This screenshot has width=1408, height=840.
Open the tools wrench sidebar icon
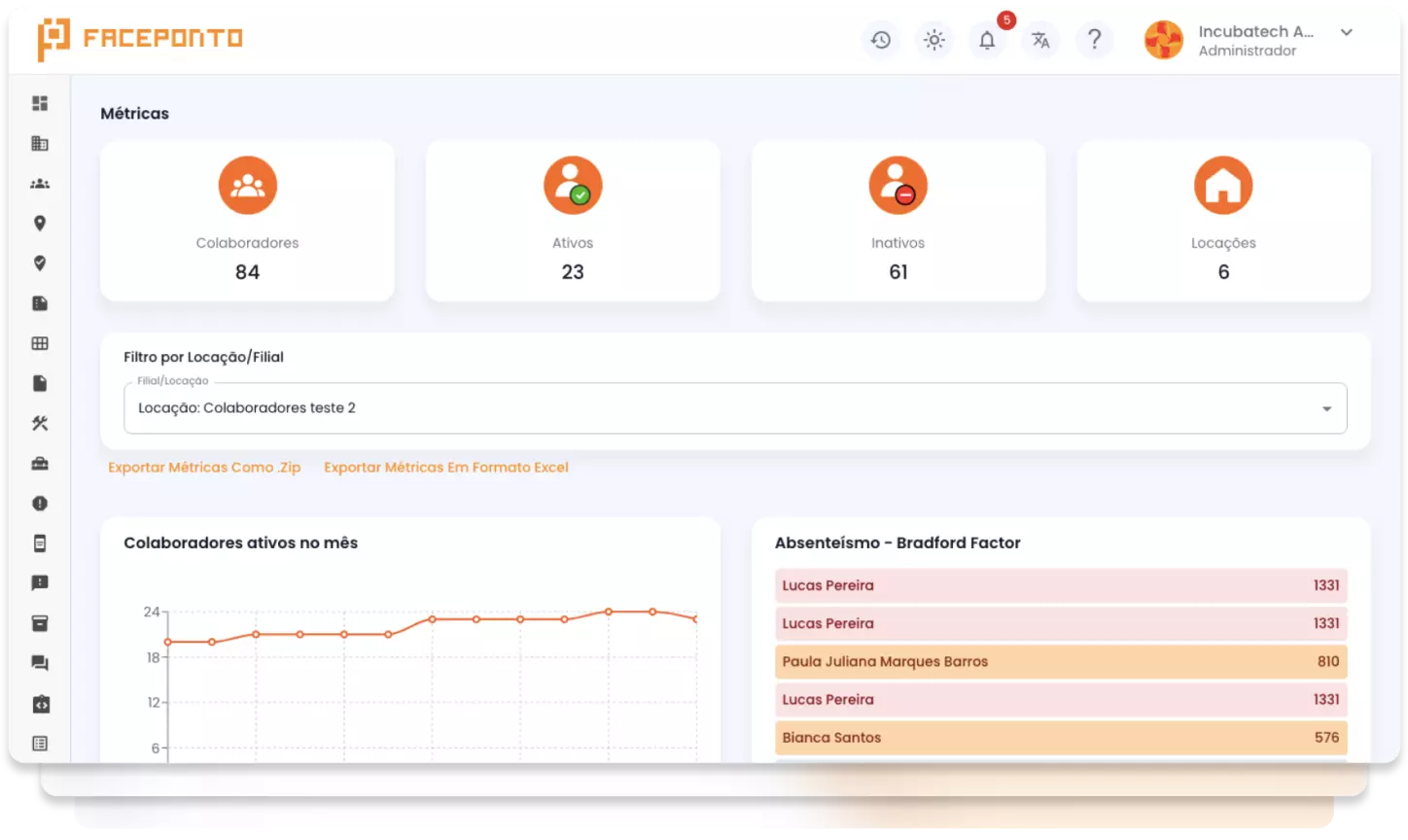click(x=40, y=423)
